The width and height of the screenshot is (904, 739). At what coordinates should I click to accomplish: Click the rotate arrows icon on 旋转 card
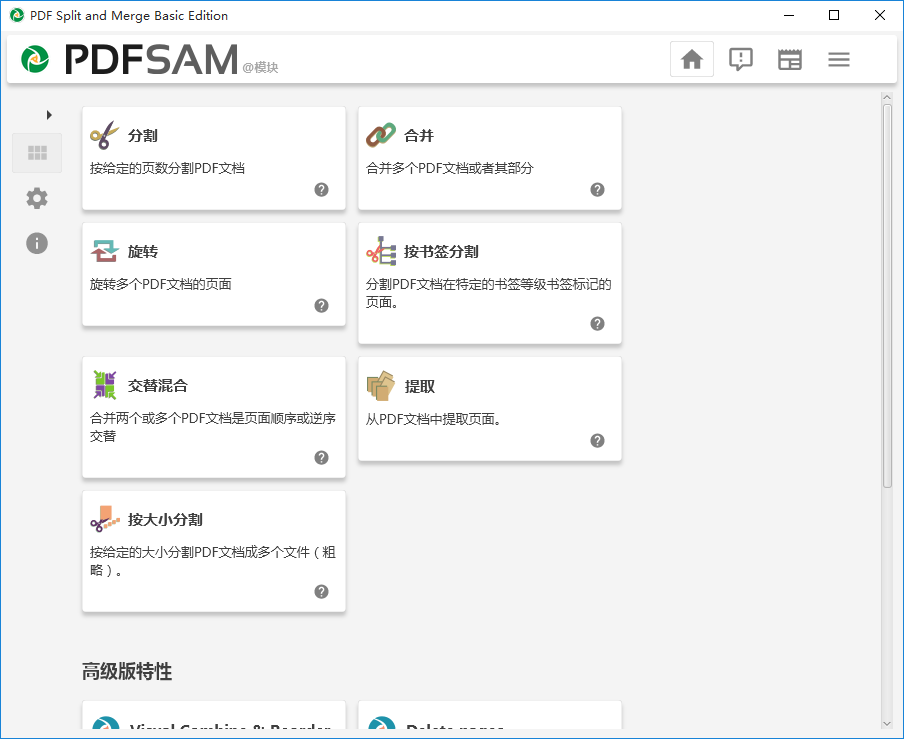pos(104,251)
